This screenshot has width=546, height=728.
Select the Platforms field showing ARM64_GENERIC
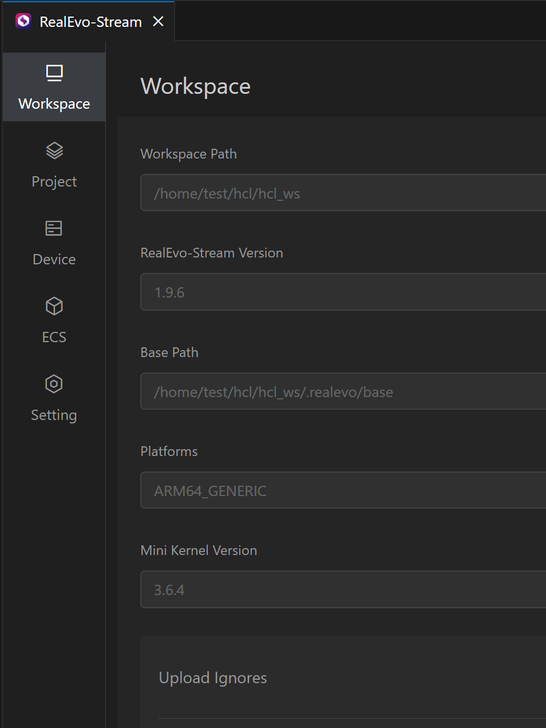click(x=343, y=490)
